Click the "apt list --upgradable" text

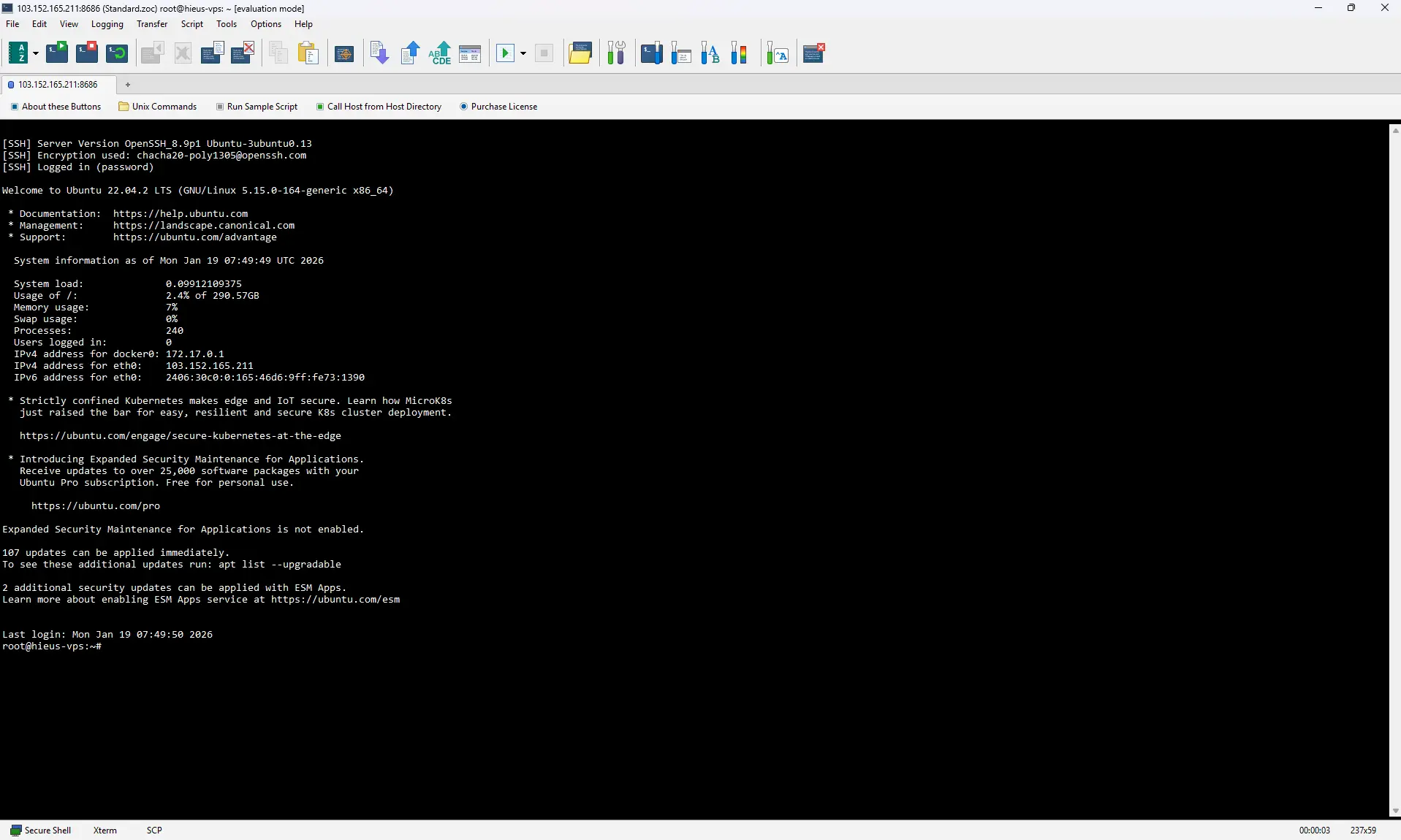[280, 565]
